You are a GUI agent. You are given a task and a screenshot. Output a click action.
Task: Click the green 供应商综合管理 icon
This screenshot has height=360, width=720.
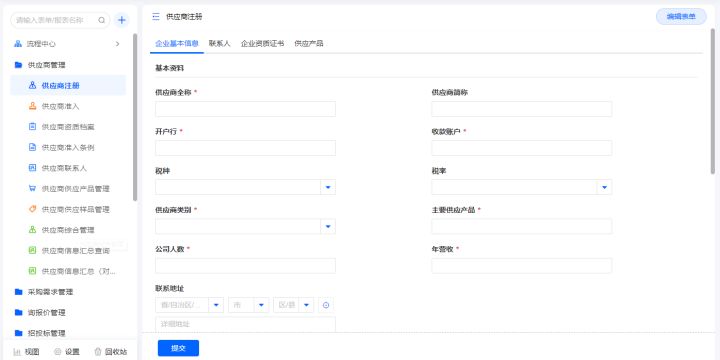(32, 230)
